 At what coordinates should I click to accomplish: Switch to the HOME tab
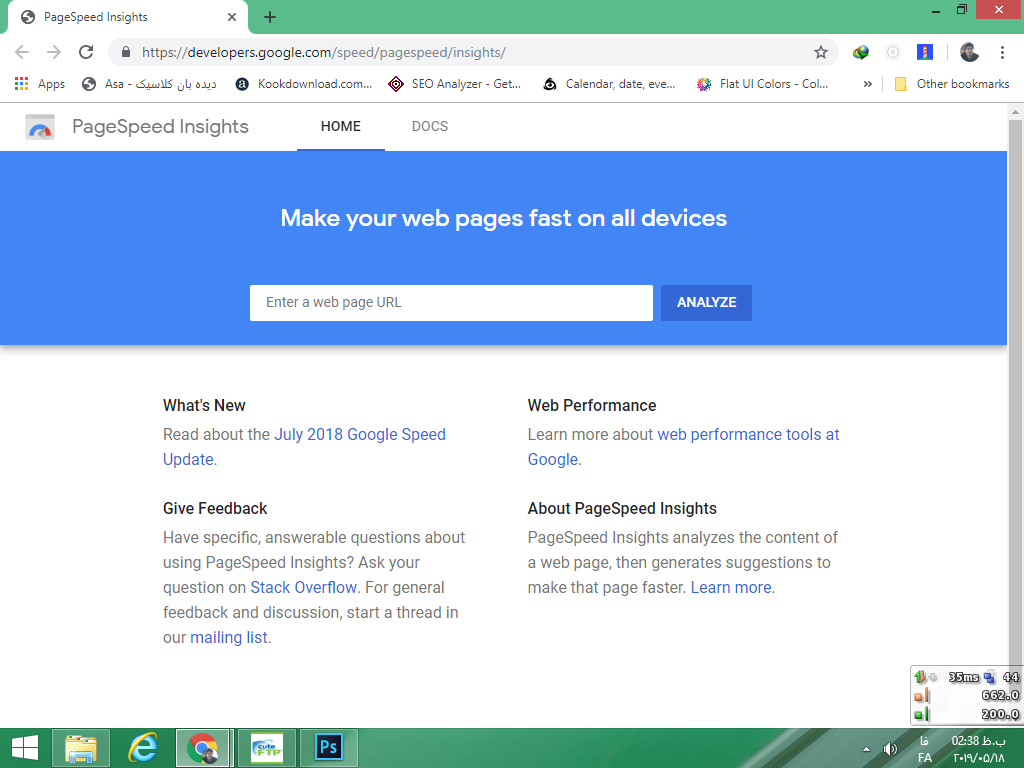pyautogui.click(x=340, y=127)
